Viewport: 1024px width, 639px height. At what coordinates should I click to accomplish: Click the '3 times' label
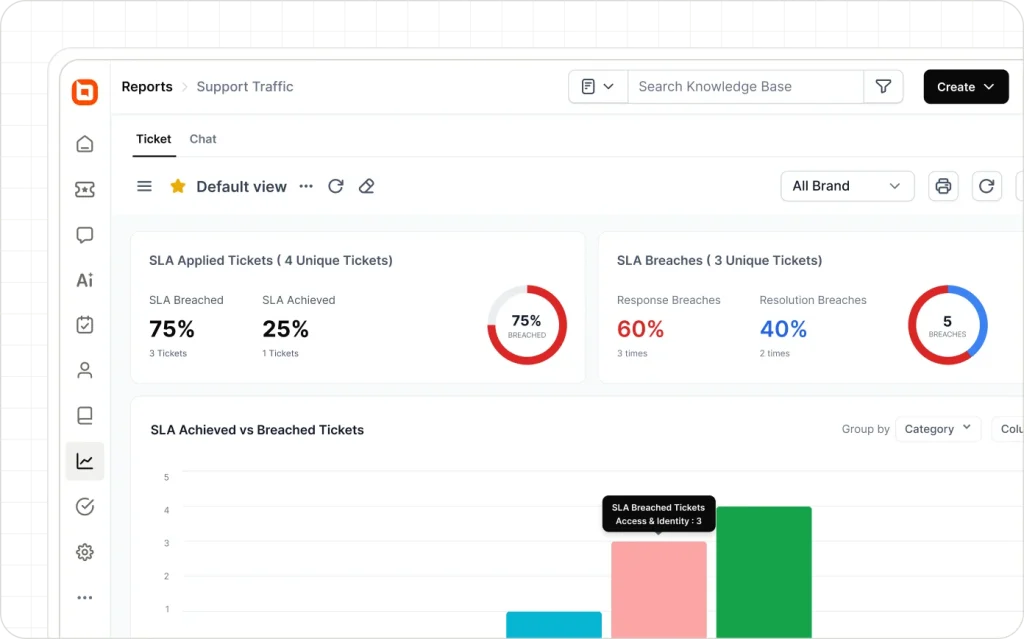(632, 353)
